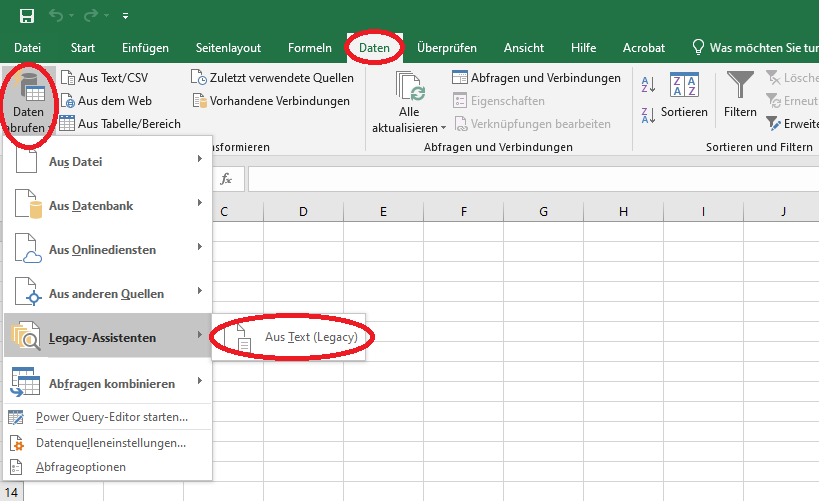Sort ascending with A-Z icon

[x=648, y=84]
